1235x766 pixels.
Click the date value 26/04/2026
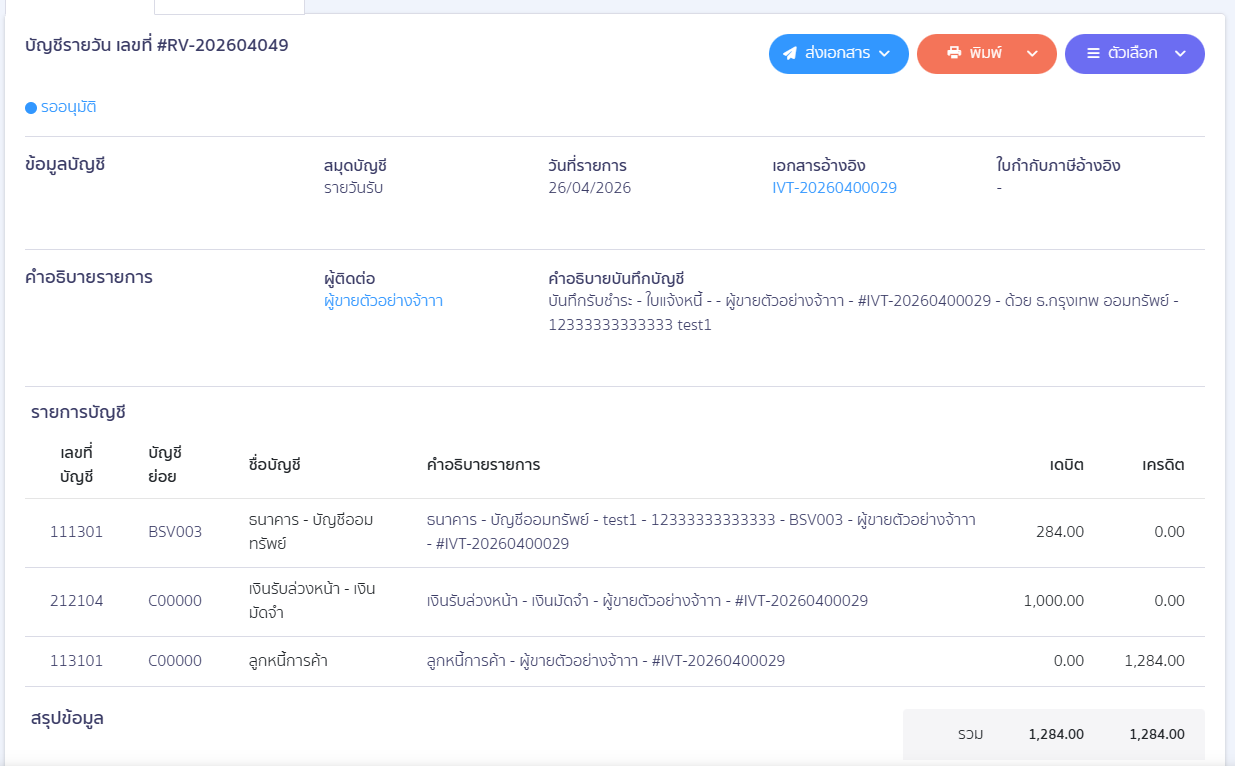590,188
